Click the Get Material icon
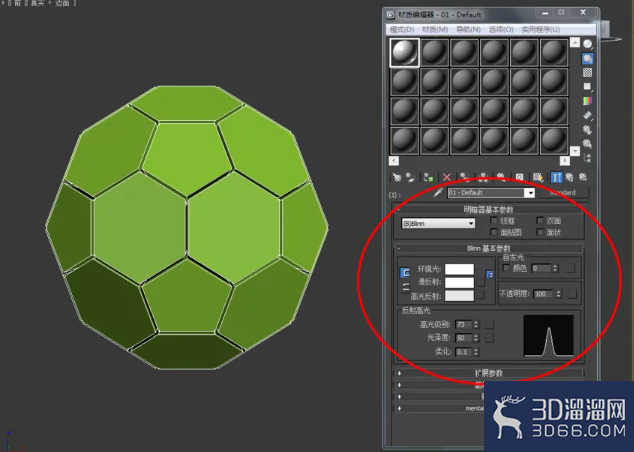Image resolution: width=634 pixels, height=452 pixels. click(x=397, y=177)
